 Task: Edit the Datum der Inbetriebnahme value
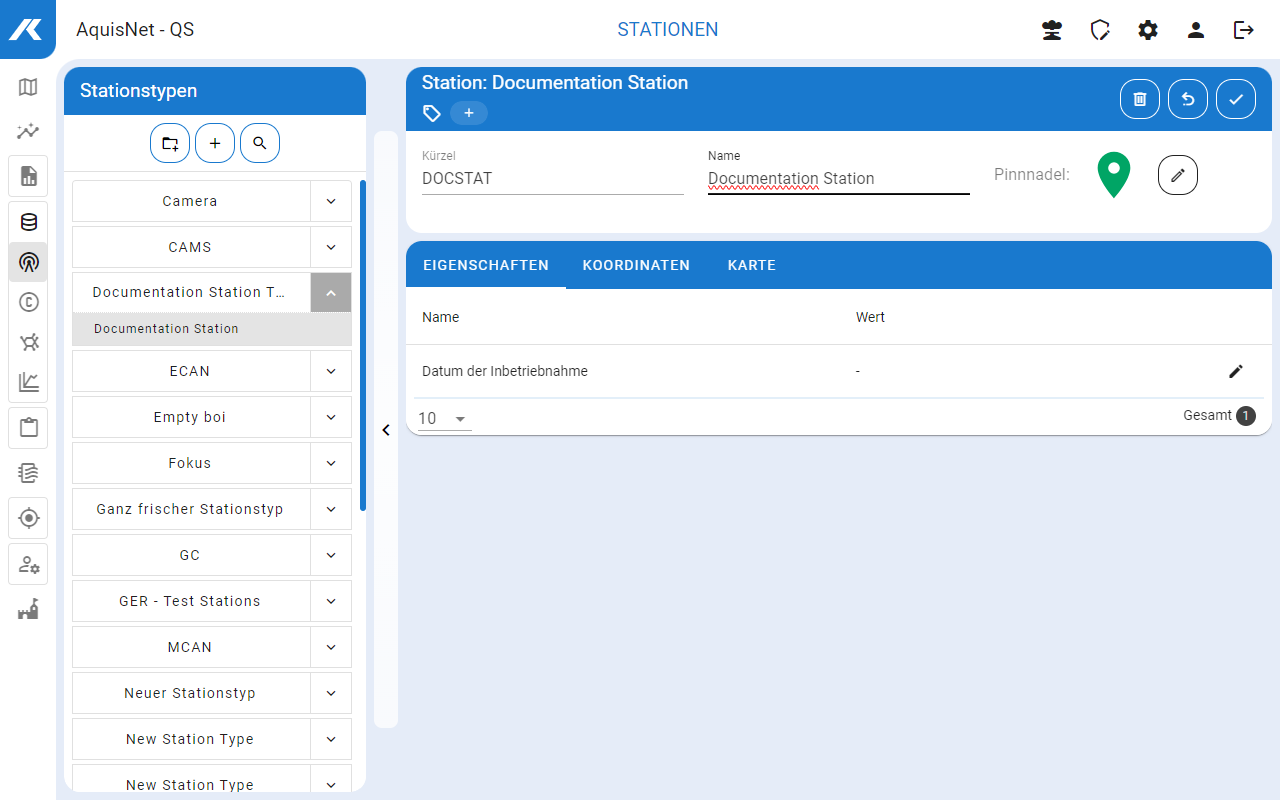(1235, 372)
